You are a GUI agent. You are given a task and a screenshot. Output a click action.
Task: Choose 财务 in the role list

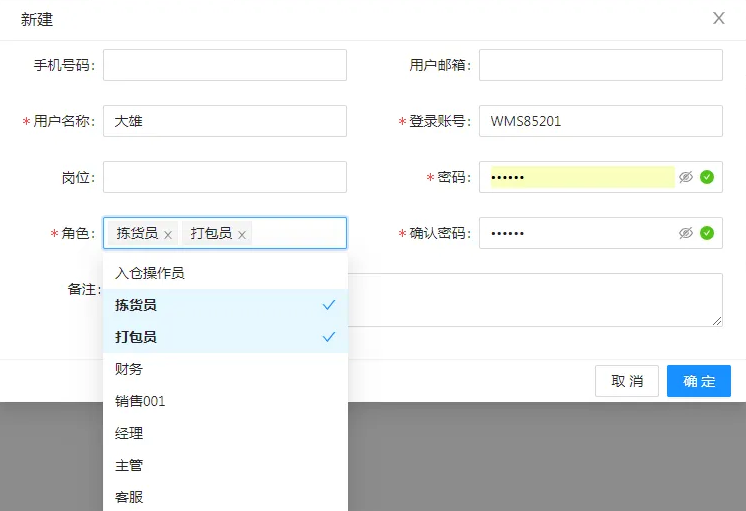click(129, 369)
